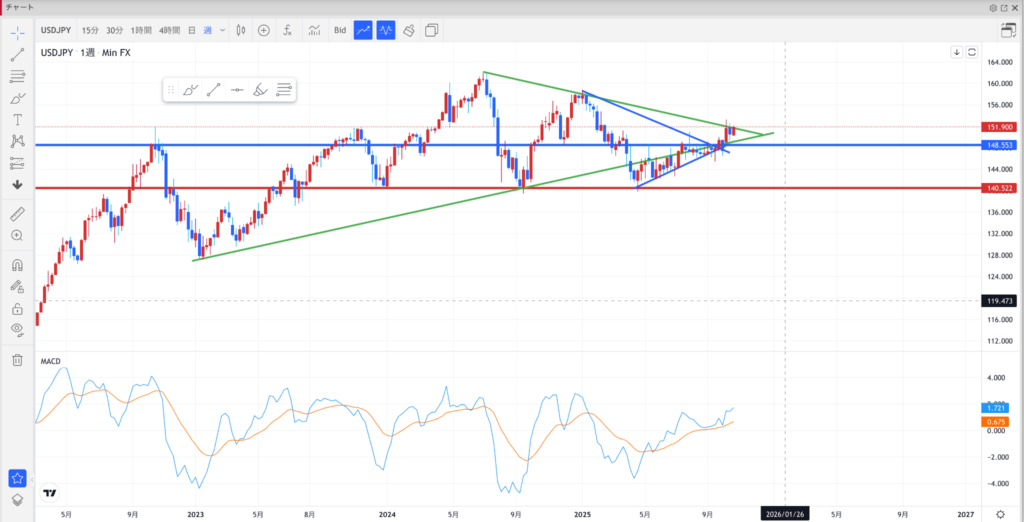Click the MACD indicator label
Image resolution: width=1024 pixels, height=522 pixels.
[52, 359]
